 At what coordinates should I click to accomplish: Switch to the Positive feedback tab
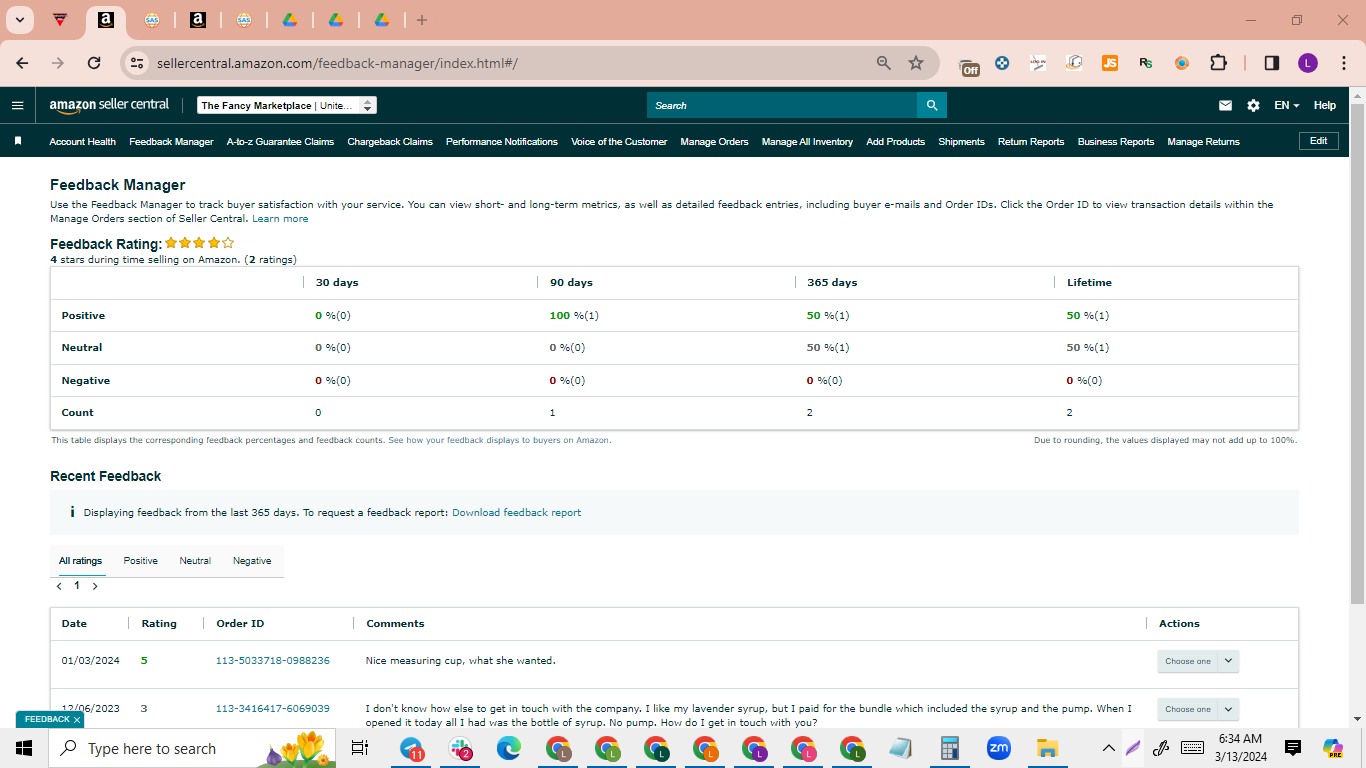coord(141,561)
